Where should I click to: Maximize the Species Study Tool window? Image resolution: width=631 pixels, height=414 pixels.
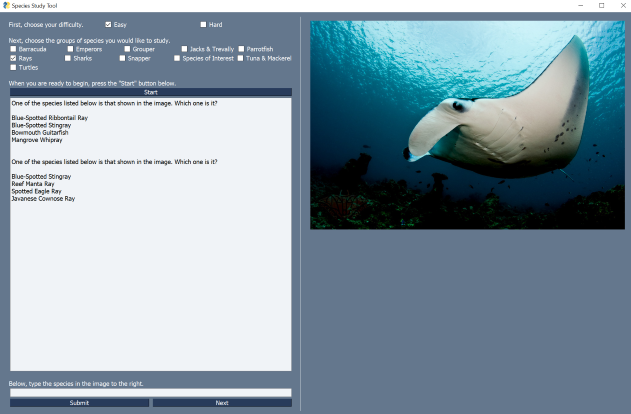click(x=602, y=6)
